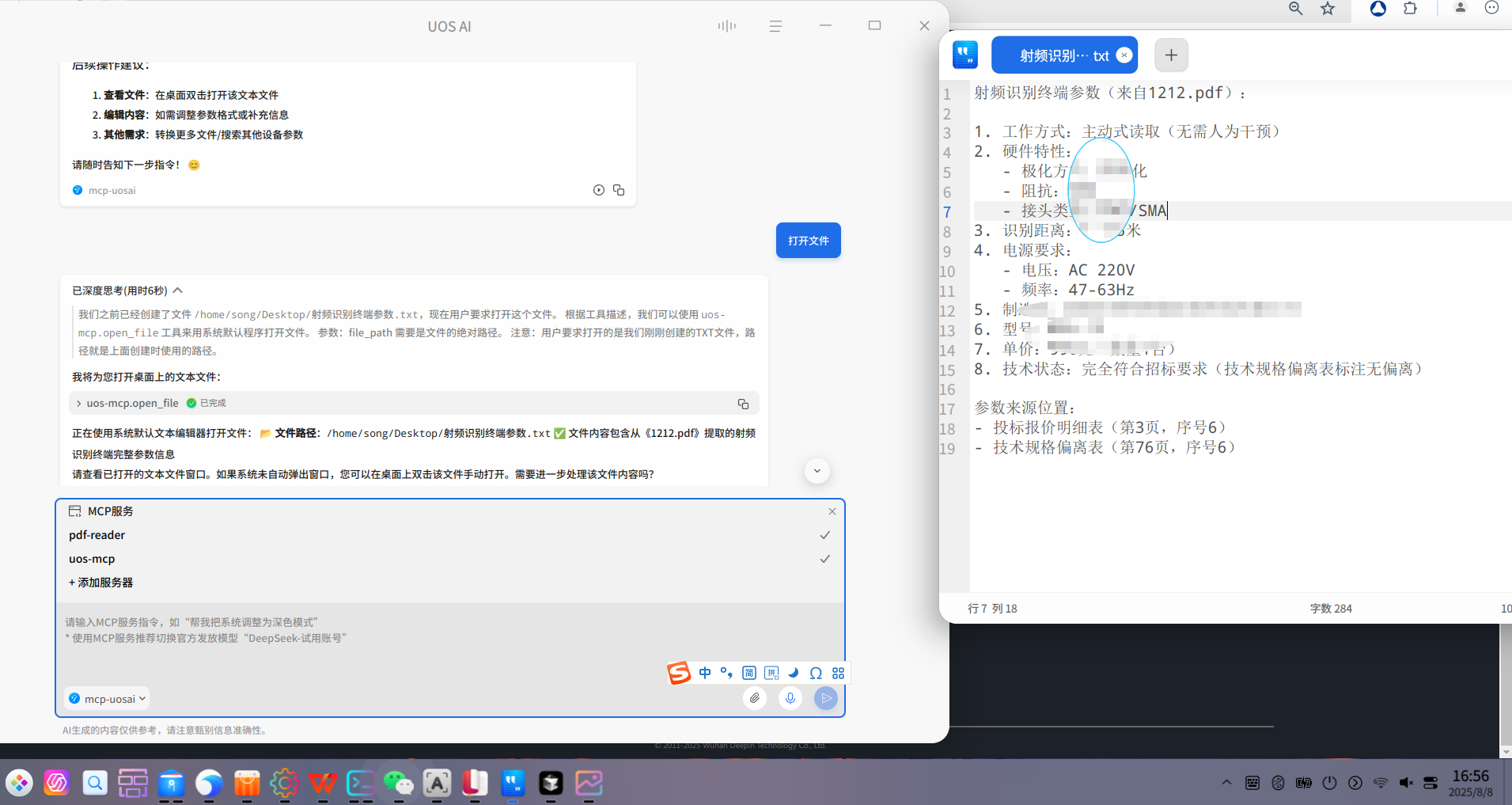This screenshot has height=805, width=1512.
Task: Toggle Sogou punctuation mode icon
Action: (726, 673)
